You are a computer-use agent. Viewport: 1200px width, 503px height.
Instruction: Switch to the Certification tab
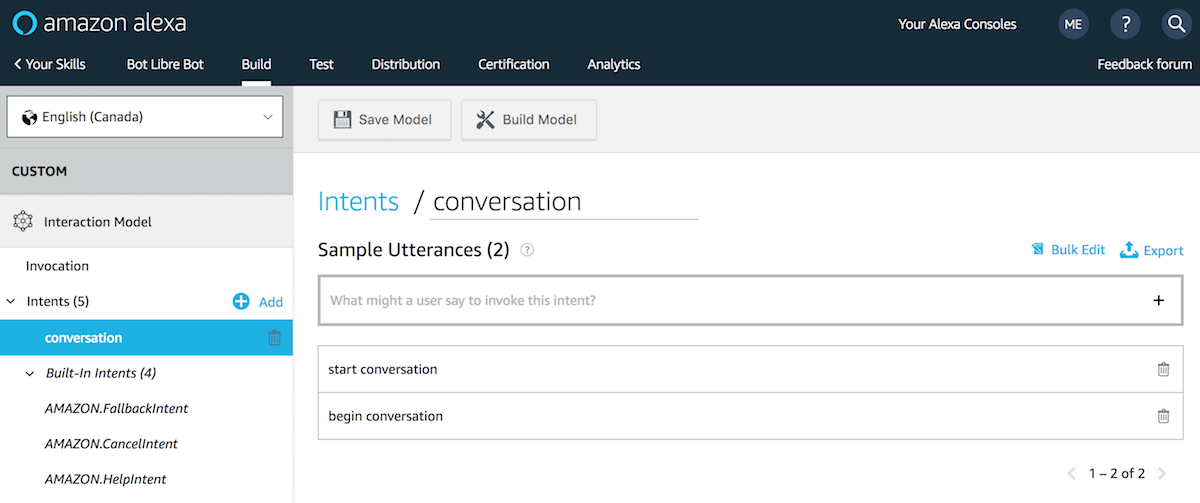tap(514, 64)
